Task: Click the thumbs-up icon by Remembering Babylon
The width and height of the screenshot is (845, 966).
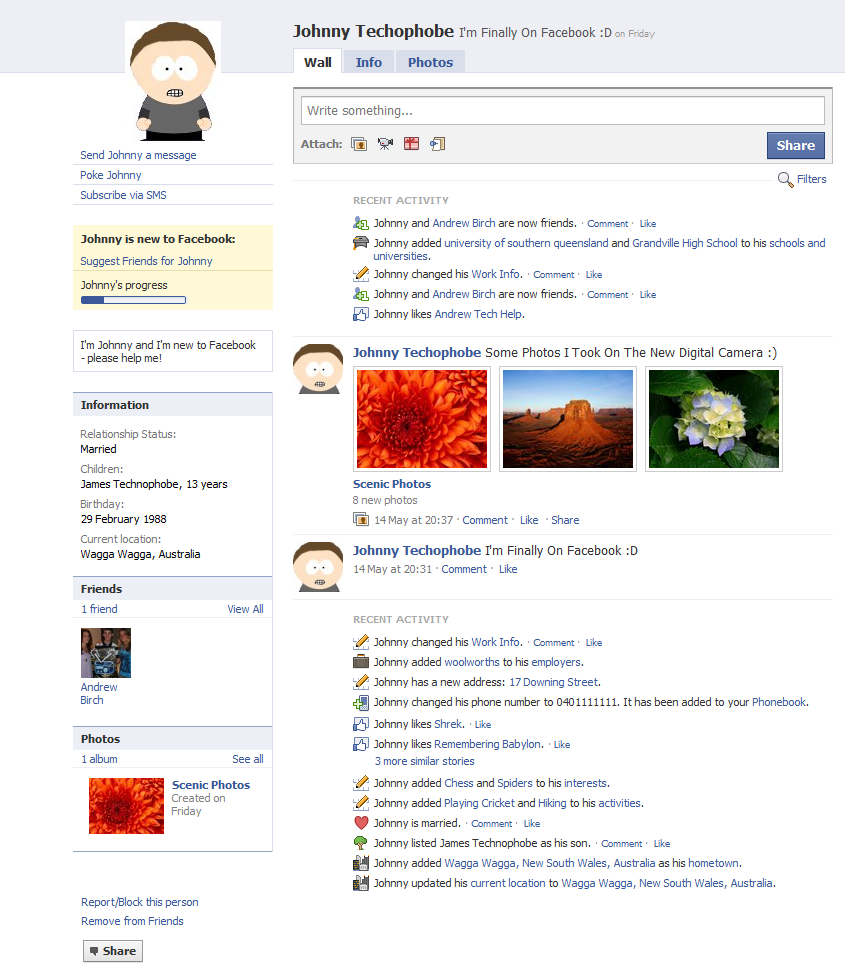Action: click(361, 744)
